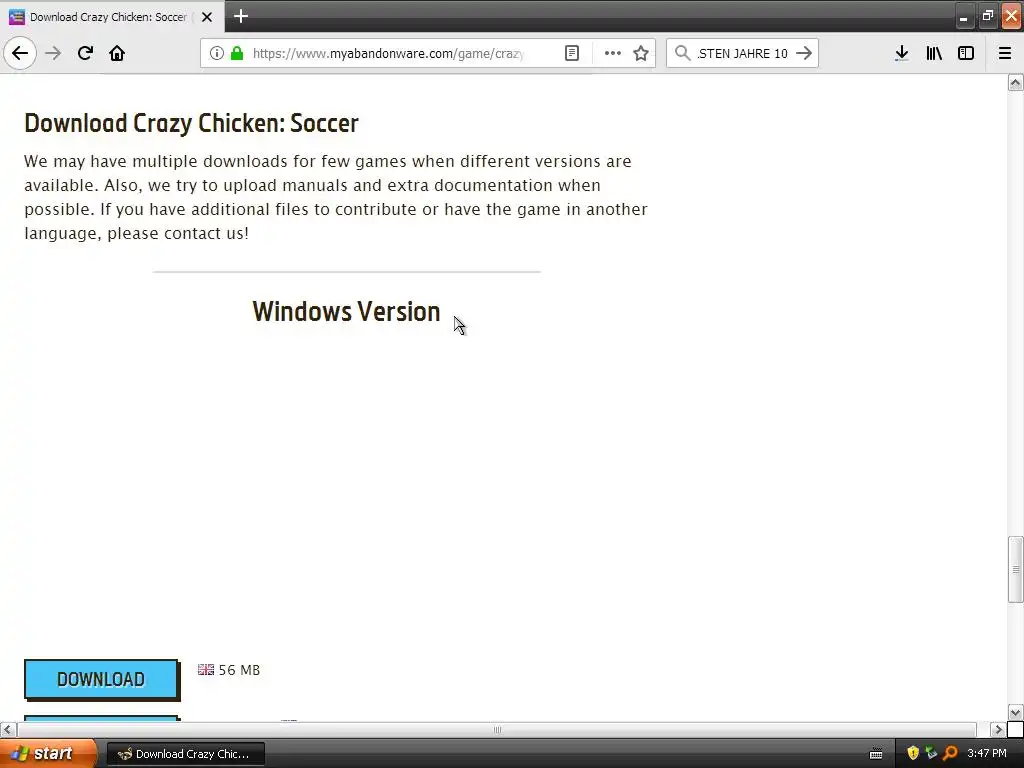Viewport: 1024px width, 768px height.
Task: Click the search box containing STEN JAHRE 10
Action: click(x=742, y=54)
